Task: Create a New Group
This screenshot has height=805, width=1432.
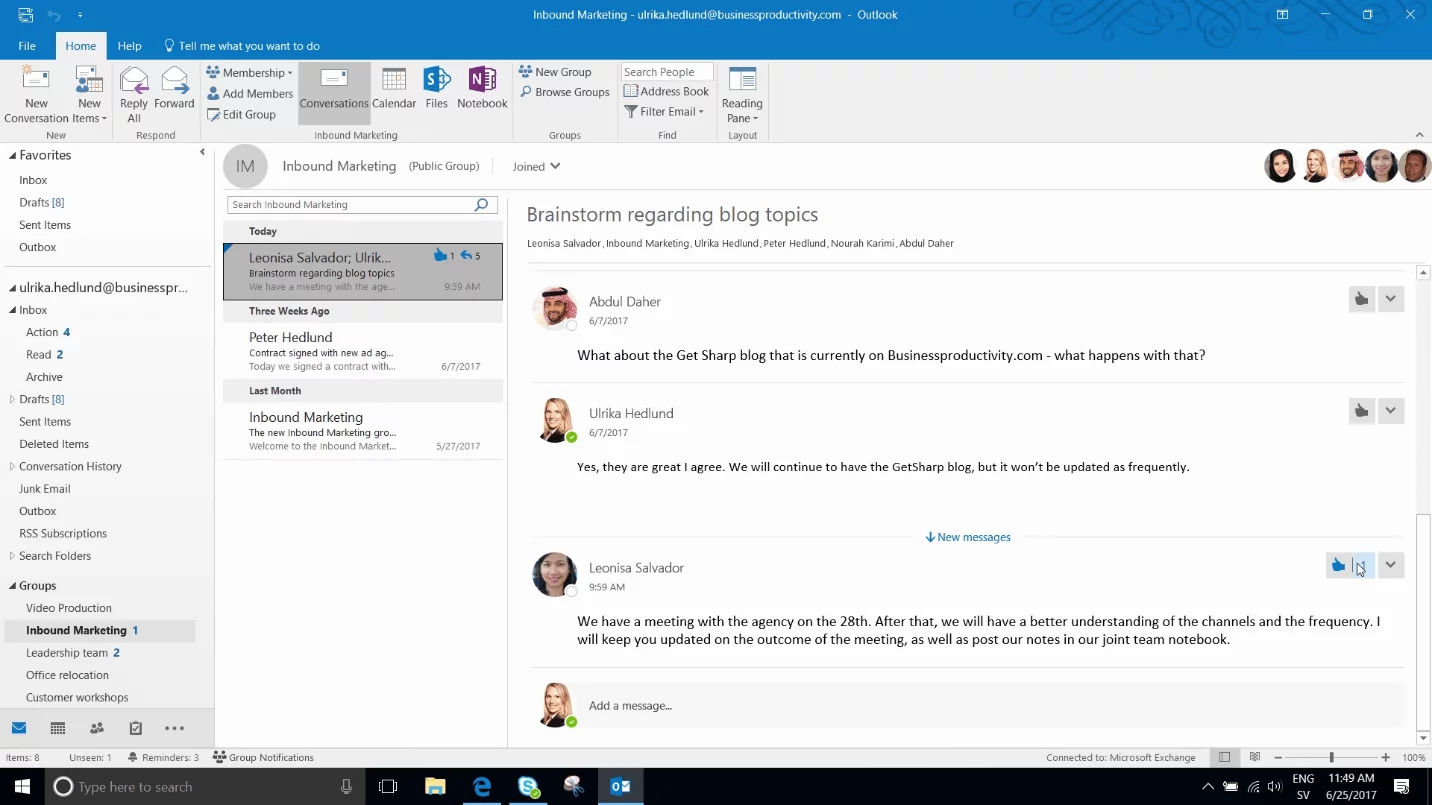Action: click(x=555, y=72)
